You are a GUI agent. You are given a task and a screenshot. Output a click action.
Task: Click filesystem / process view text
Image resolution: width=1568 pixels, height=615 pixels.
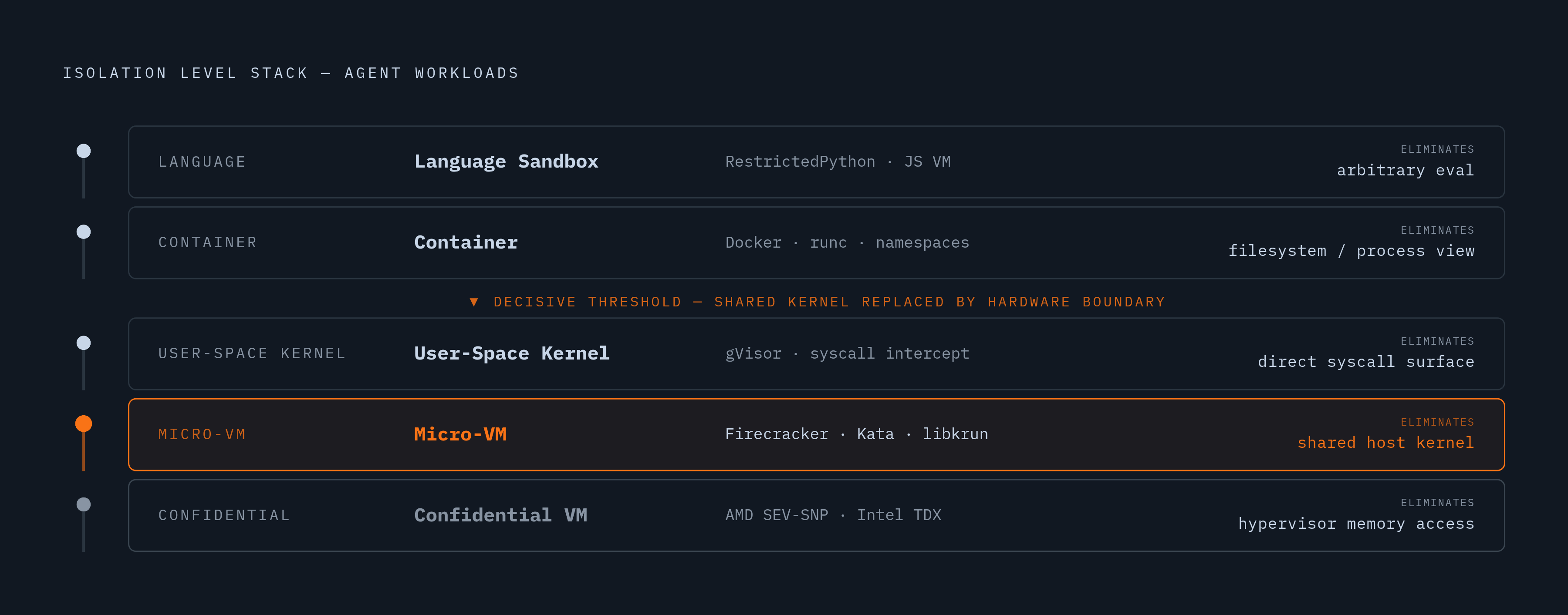(x=1351, y=251)
